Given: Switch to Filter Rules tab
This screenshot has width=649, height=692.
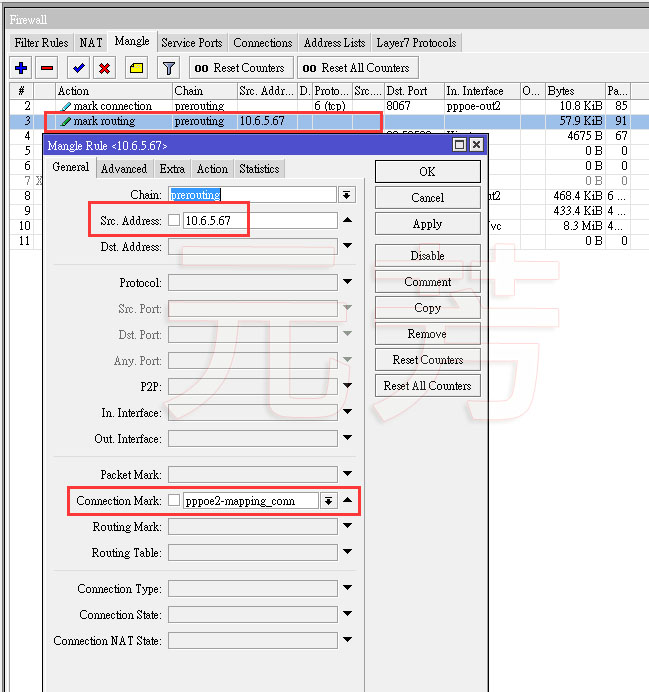Looking at the screenshot, I should click(x=41, y=43).
